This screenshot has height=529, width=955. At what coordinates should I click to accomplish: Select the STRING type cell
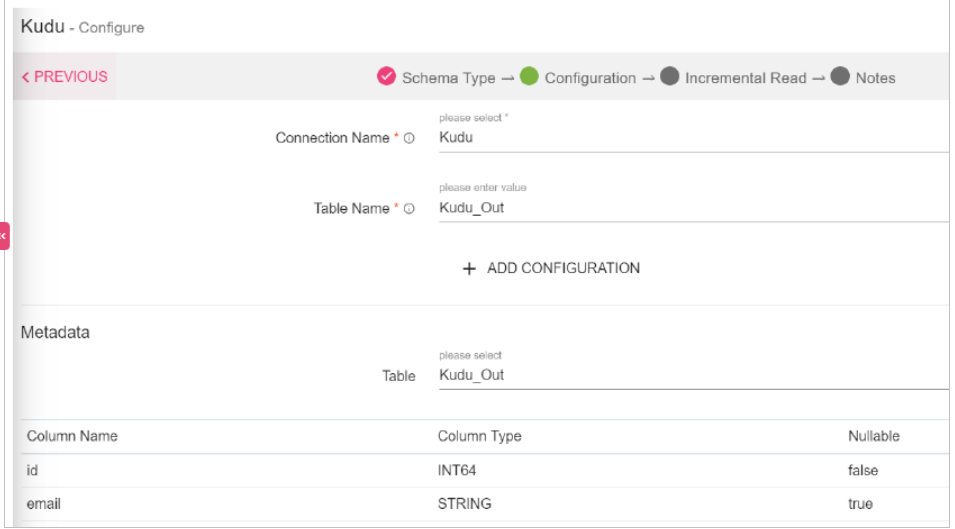tap(464, 503)
